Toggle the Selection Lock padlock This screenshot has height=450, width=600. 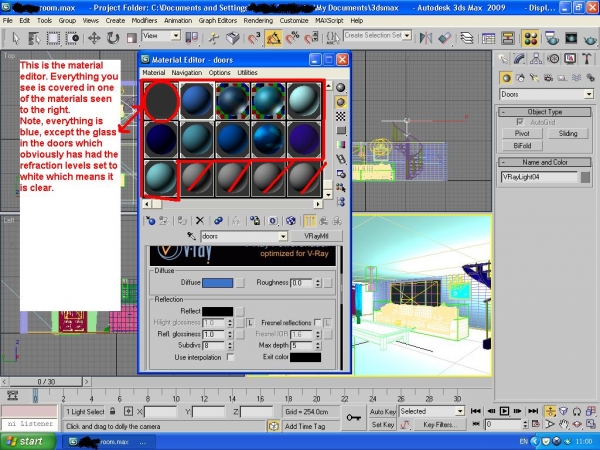tap(112, 411)
